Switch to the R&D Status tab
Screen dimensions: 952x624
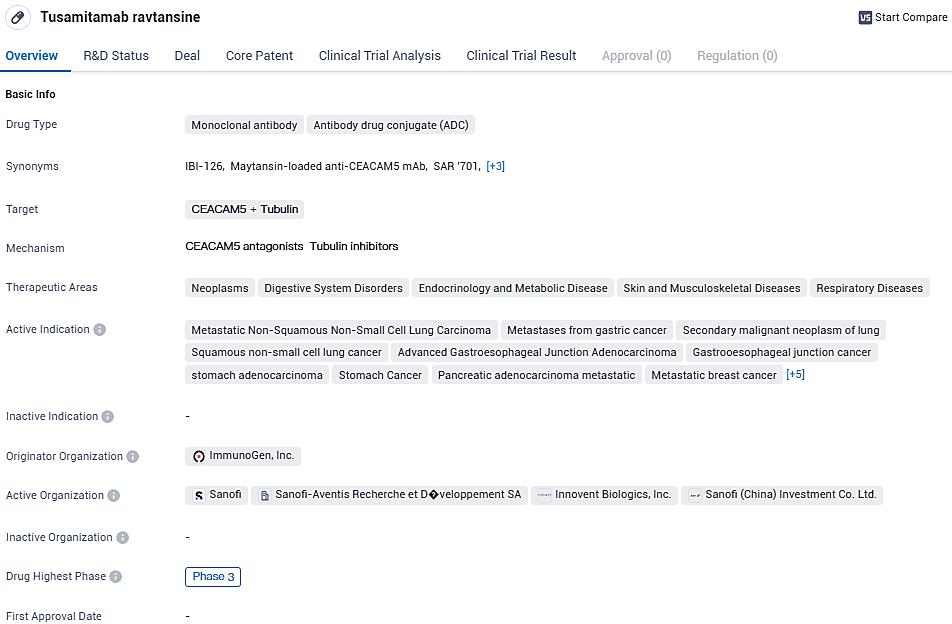click(116, 56)
